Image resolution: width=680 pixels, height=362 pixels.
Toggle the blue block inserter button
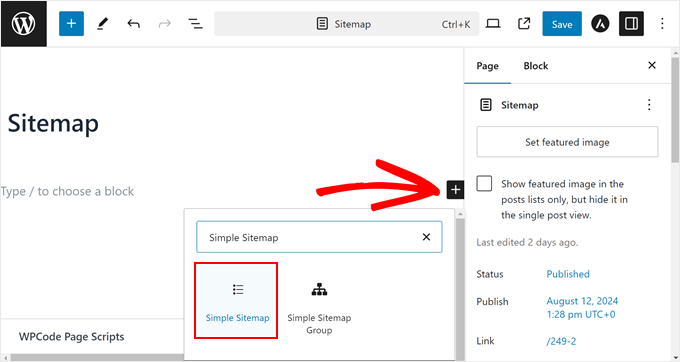coord(71,23)
